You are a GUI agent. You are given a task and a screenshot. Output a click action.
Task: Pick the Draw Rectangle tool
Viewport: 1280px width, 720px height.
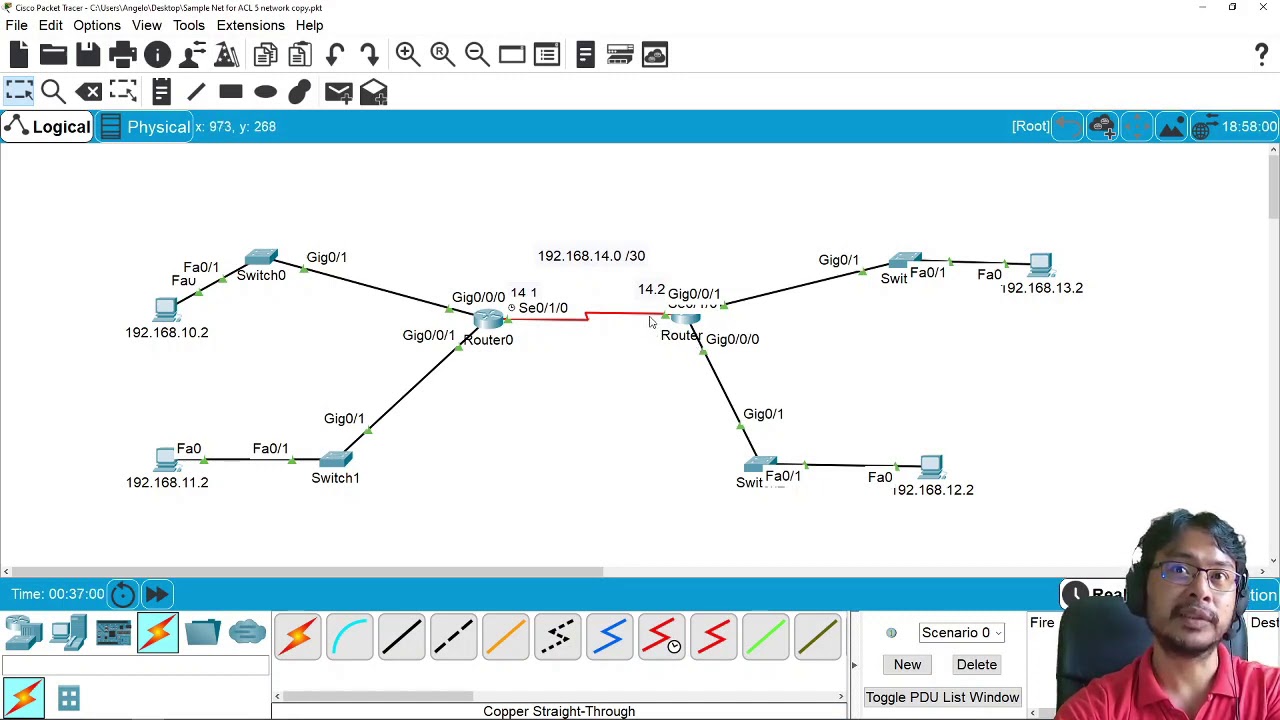pyautogui.click(x=231, y=93)
